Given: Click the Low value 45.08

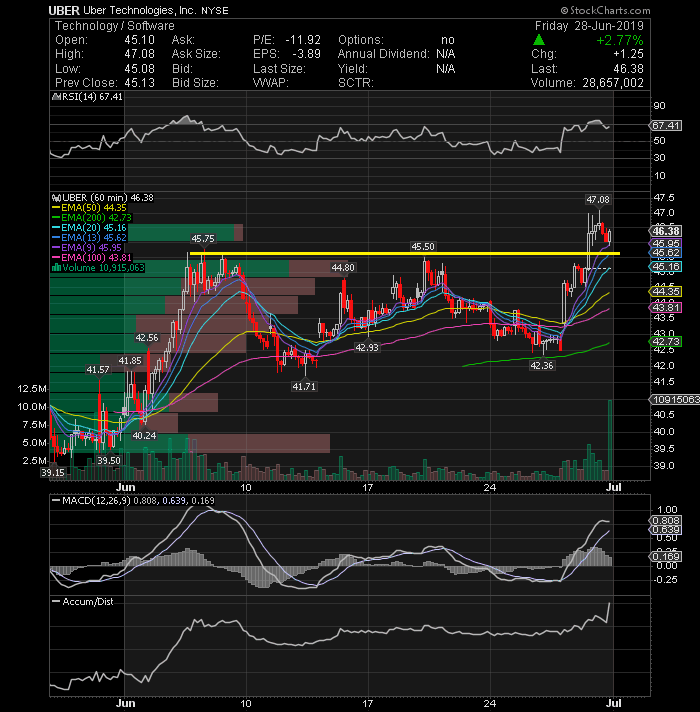Looking at the screenshot, I should click(139, 69).
